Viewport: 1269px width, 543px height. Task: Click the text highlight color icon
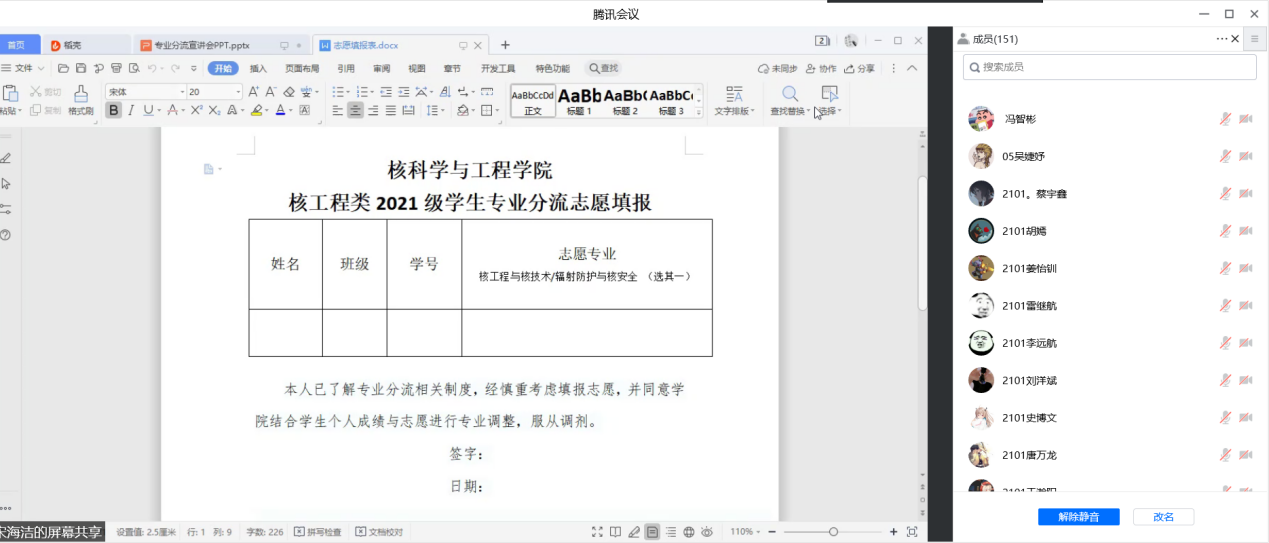click(x=256, y=110)
